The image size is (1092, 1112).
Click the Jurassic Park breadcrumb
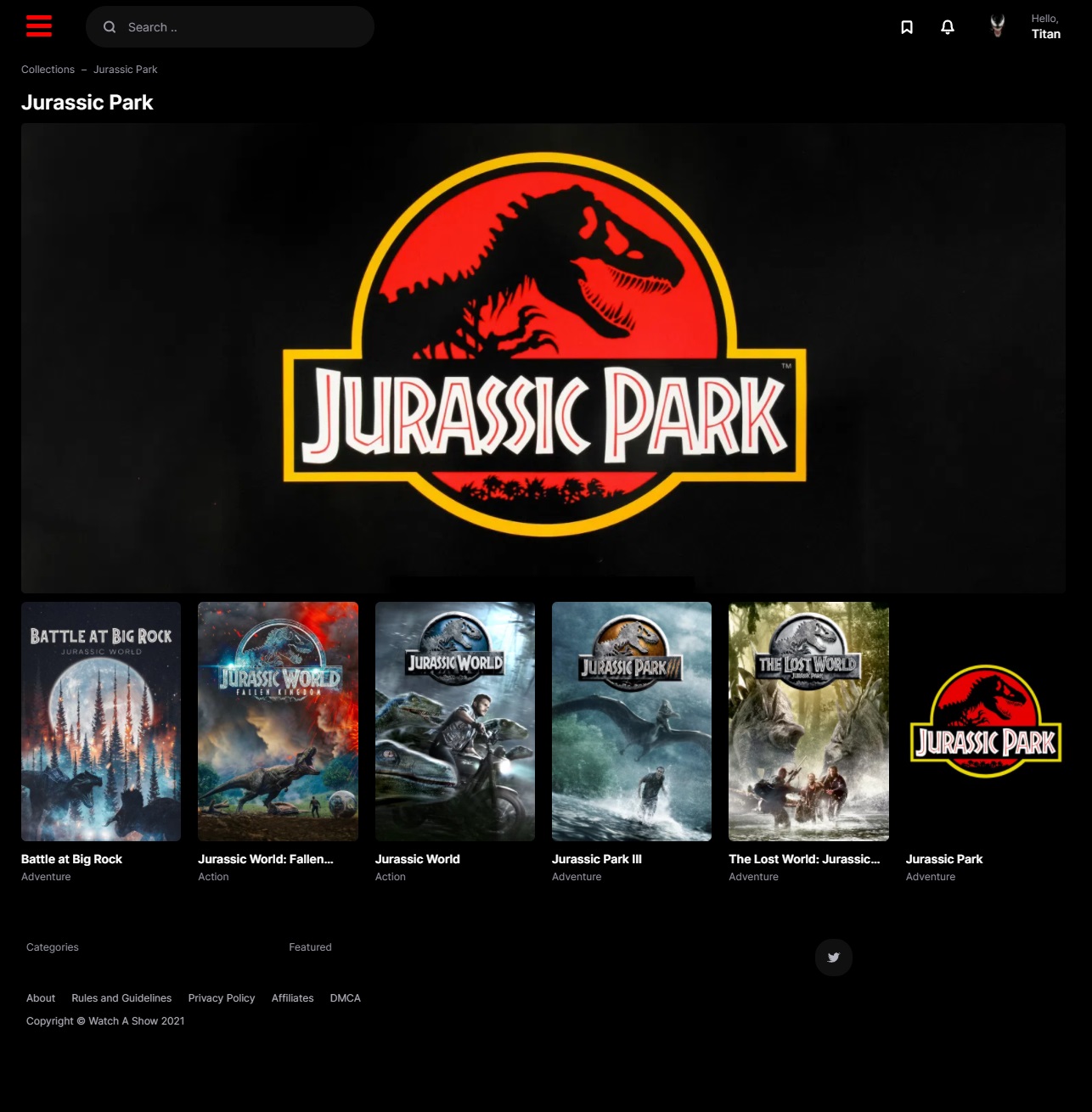(126, 70)
